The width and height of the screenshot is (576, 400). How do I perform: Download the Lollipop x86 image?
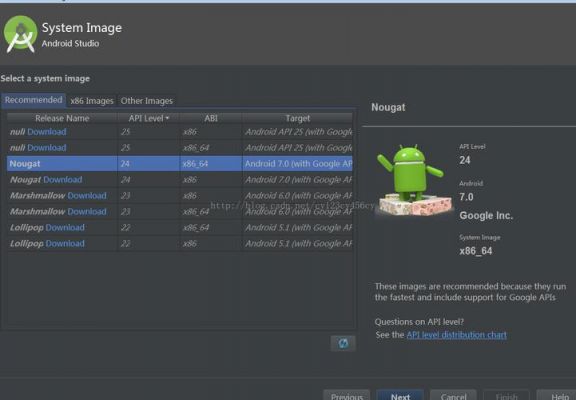[x=65, y=244]
